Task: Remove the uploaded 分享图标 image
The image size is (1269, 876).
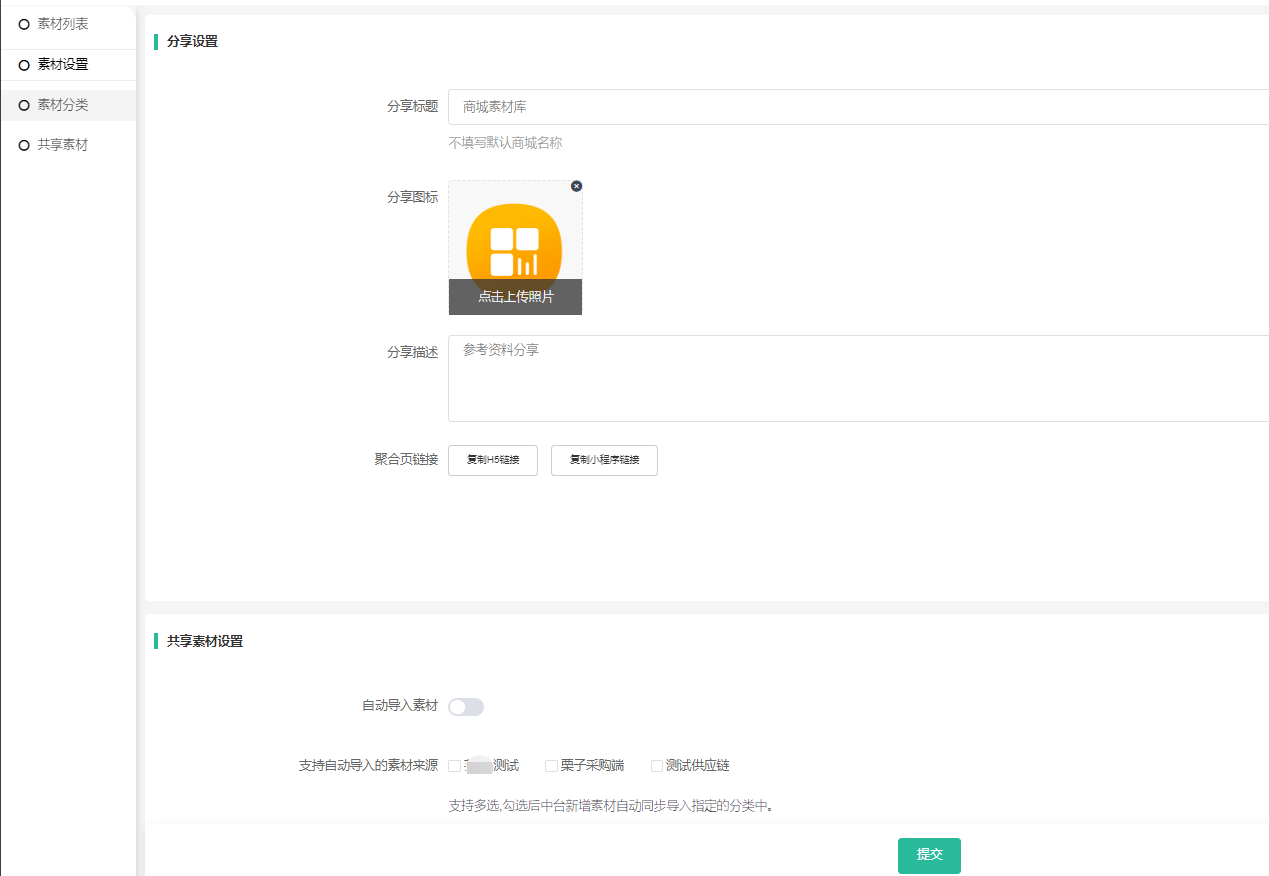Action: pos(576,186)
